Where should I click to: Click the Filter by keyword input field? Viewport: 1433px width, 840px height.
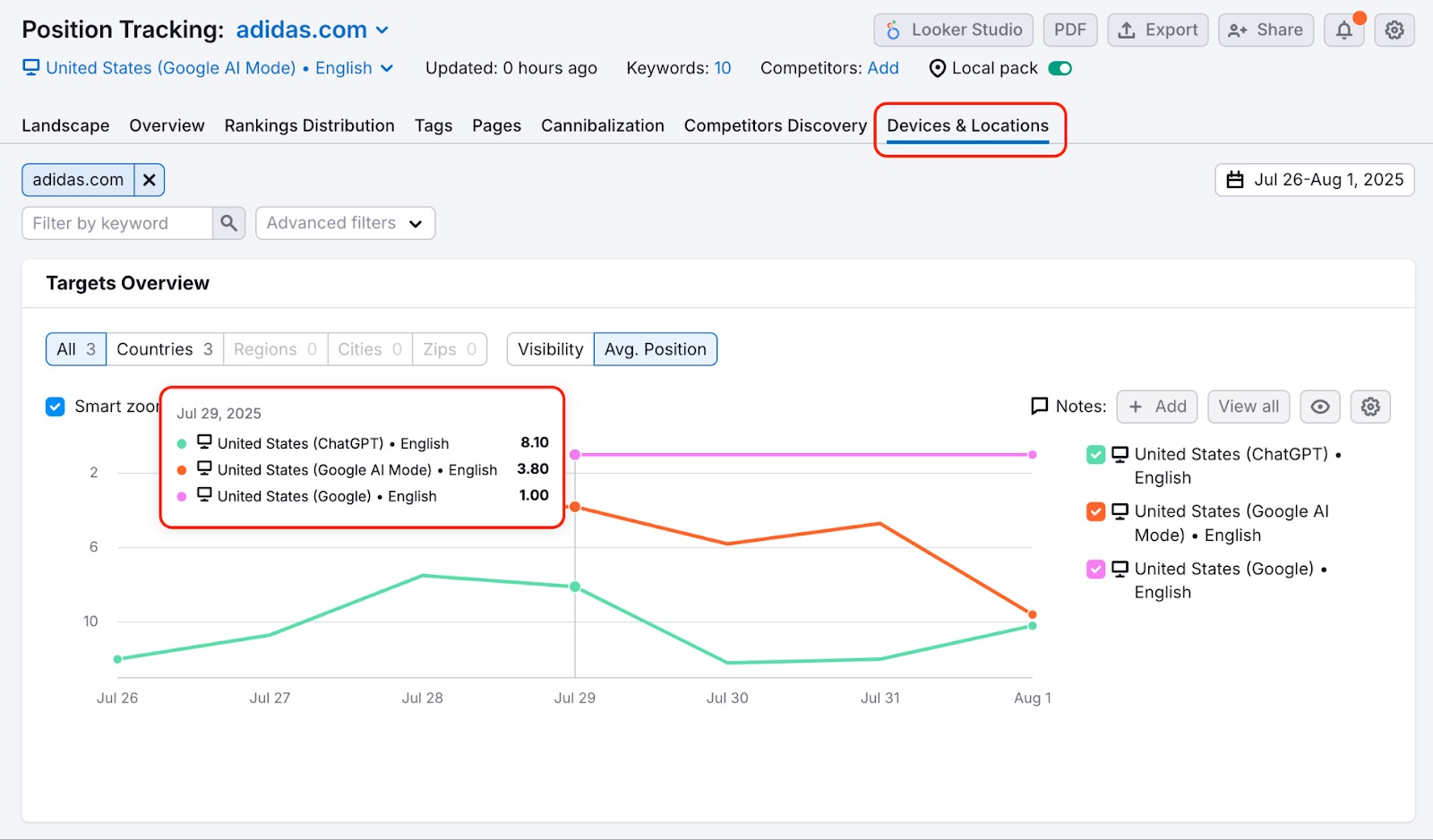click(116, 223)
